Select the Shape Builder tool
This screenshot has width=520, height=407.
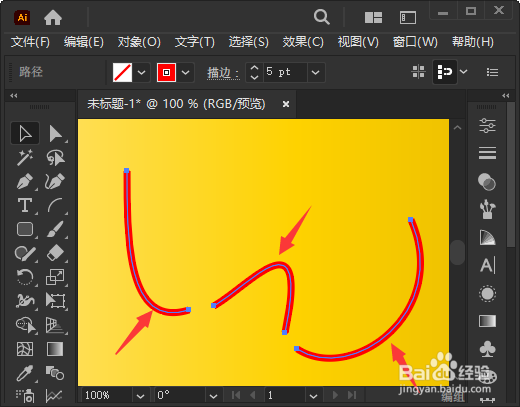25,325
